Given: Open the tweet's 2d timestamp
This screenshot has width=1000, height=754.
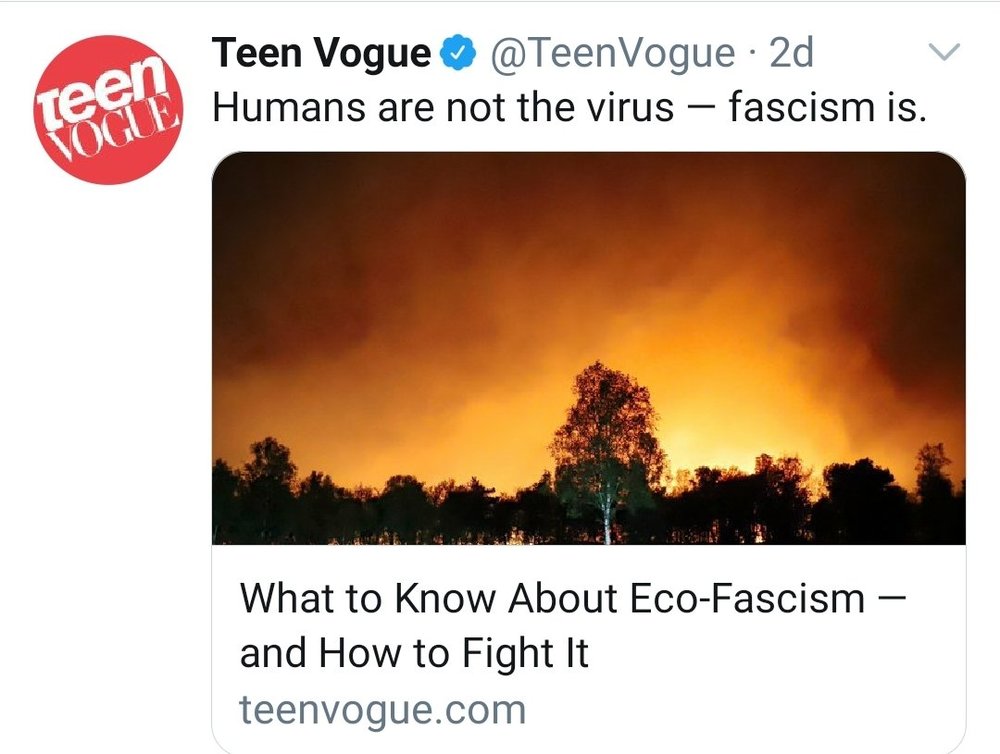Looking at the screenshot, I should (x=791, y=55).
